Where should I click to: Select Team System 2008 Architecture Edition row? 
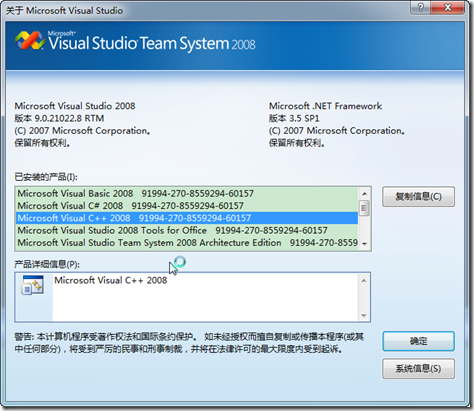coord(187,243)
